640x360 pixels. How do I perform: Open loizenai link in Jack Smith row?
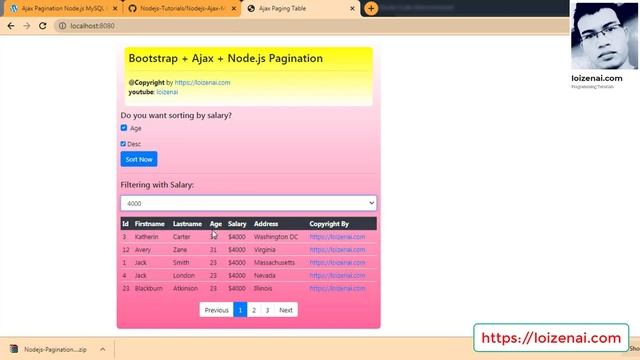tap(337, 263)
